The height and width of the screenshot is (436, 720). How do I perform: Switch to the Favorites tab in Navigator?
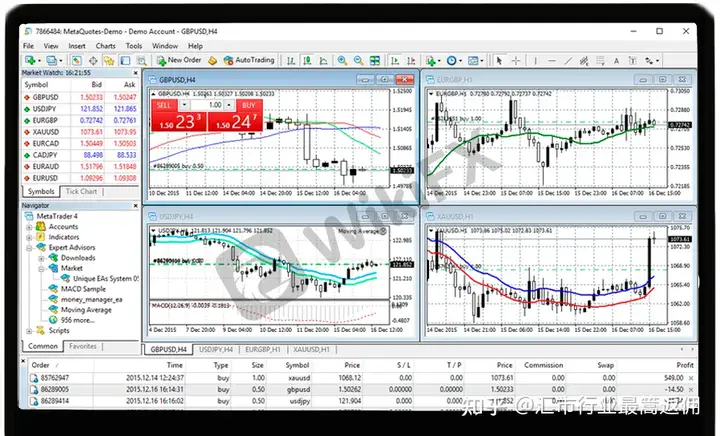(x=83, y=346)
